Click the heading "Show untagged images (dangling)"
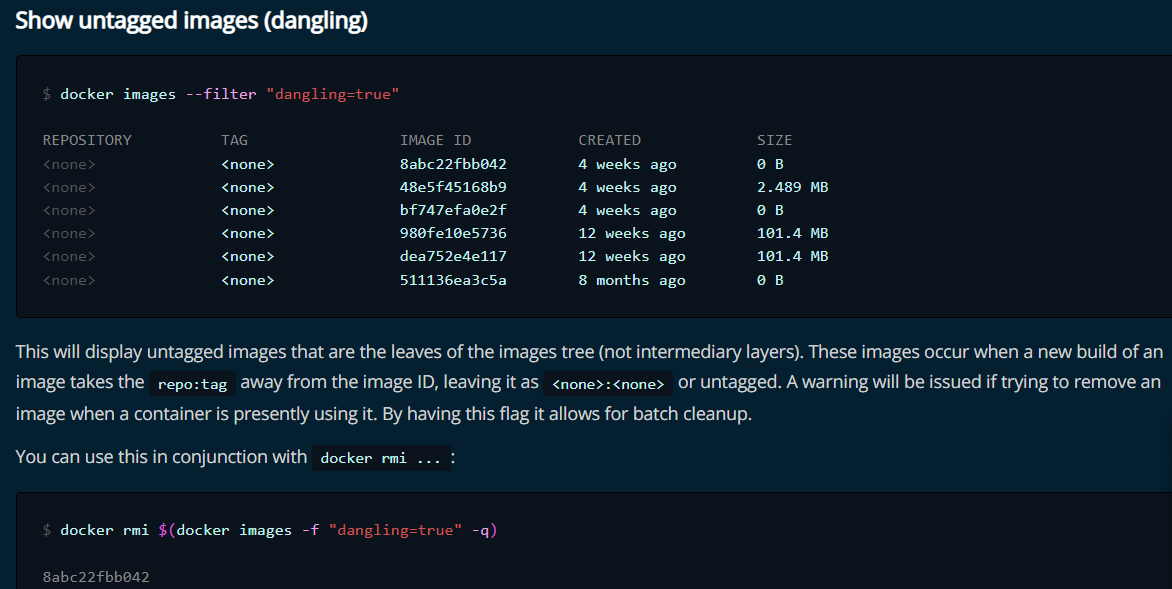The width and height of the screenshot is (1172, 589). [x=191, y=21]
